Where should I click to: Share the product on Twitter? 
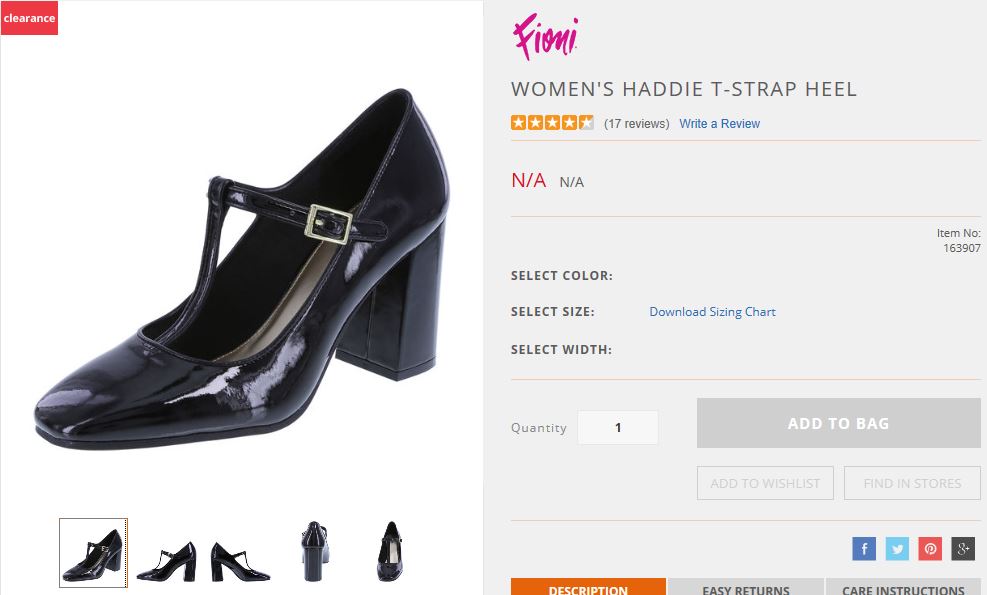pos(897,548)
